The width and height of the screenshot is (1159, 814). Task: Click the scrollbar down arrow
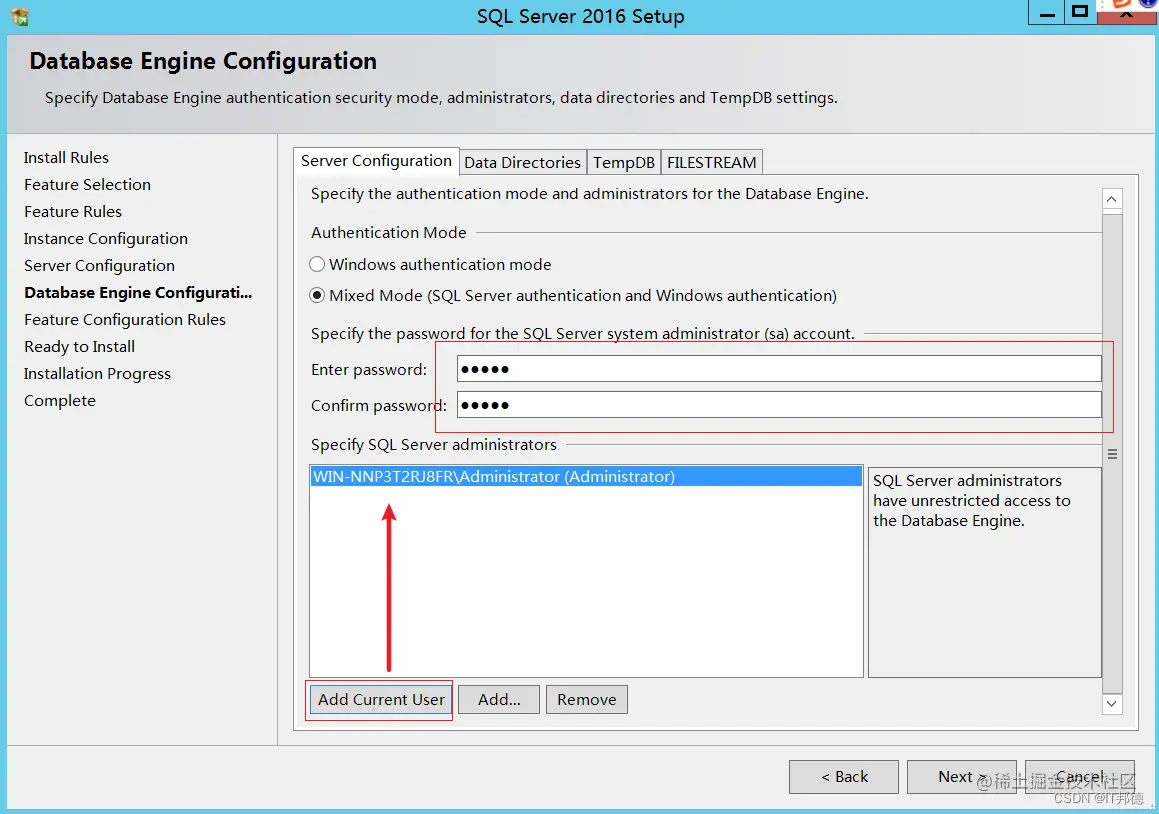point(1112,704)
